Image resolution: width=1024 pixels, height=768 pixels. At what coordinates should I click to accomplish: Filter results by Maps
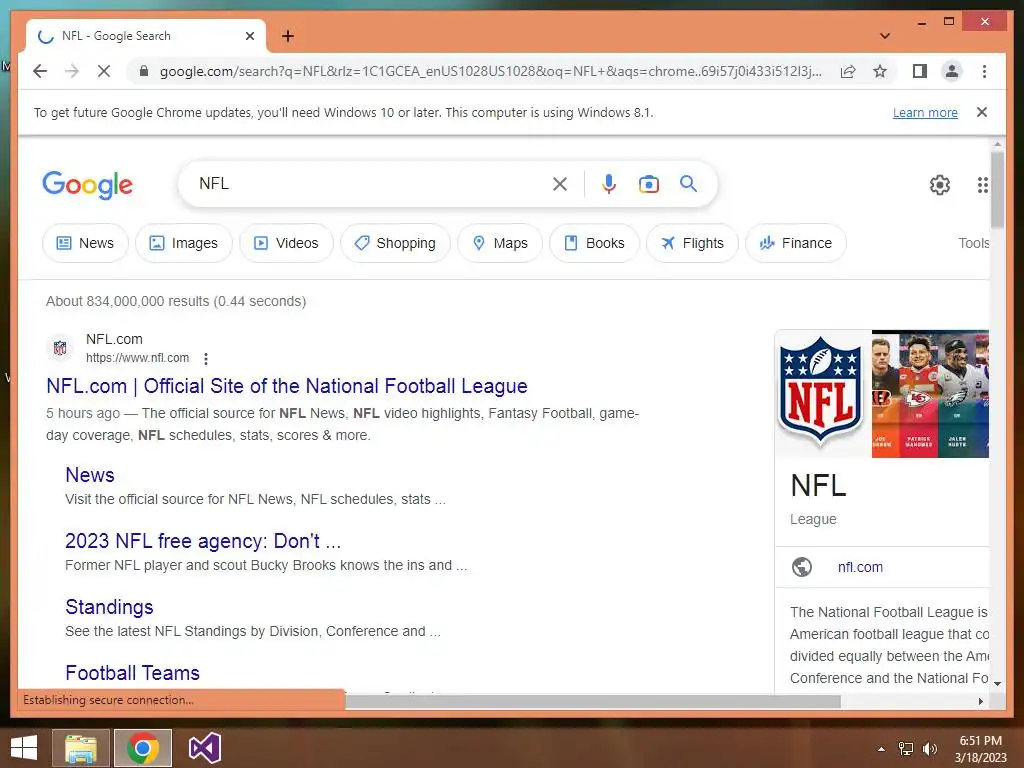pyautogui.click(x=500, y=243)
